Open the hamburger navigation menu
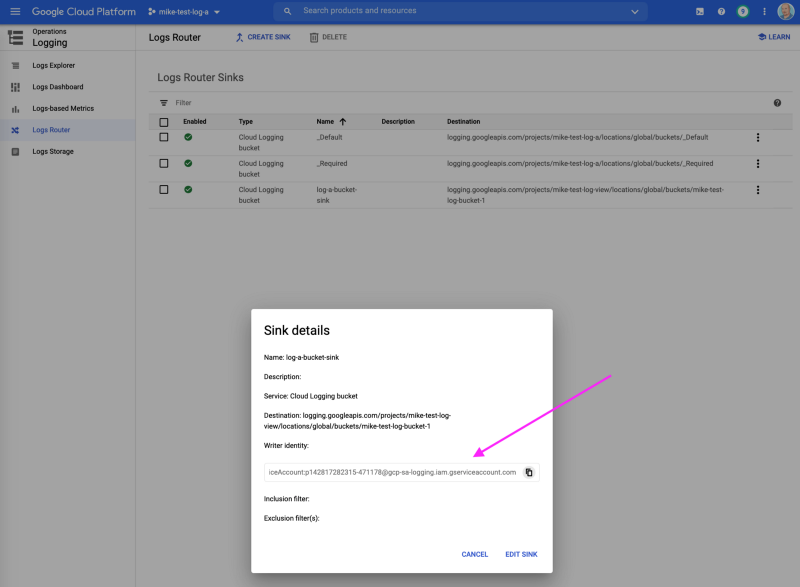800x587 pixels. click(15, 11)
